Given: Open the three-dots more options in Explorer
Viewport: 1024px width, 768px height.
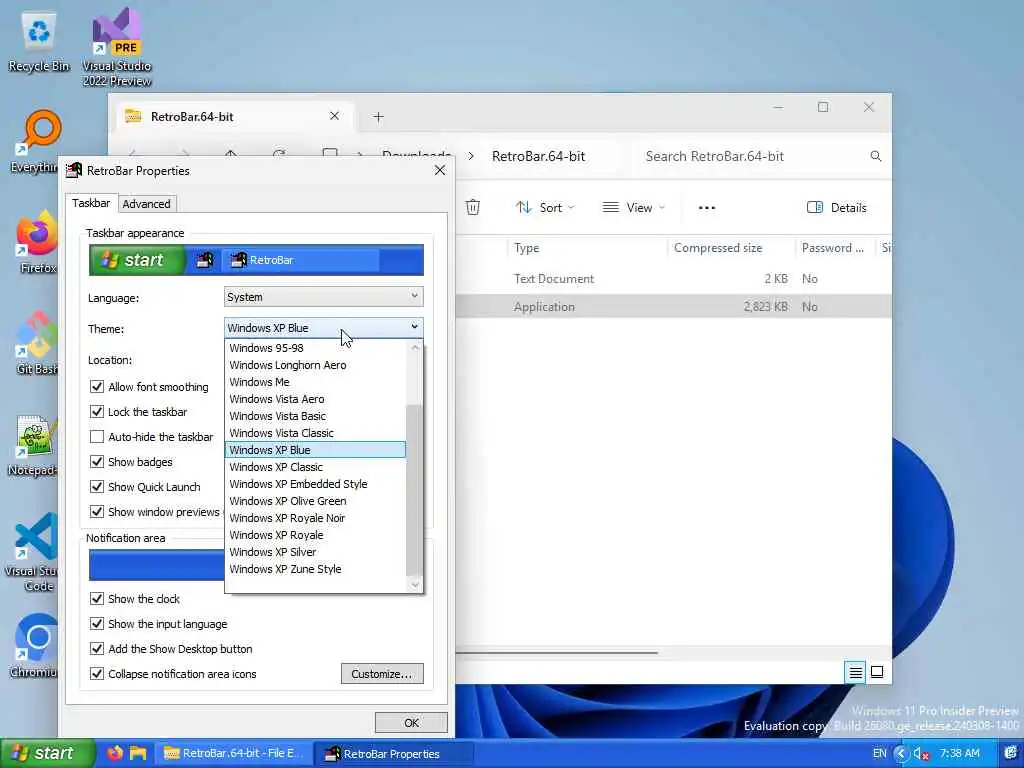Looking at the screenshot, I should tap(707, 208).
